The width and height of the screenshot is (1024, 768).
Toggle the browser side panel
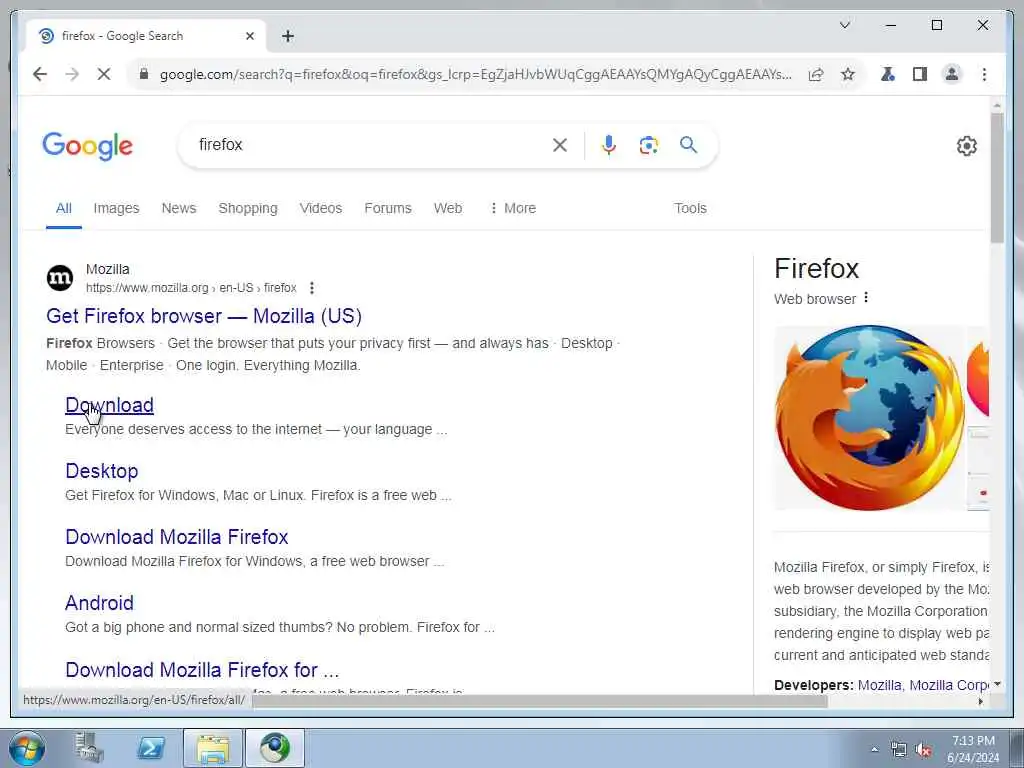pyautogui.click(x=920, y=74)
